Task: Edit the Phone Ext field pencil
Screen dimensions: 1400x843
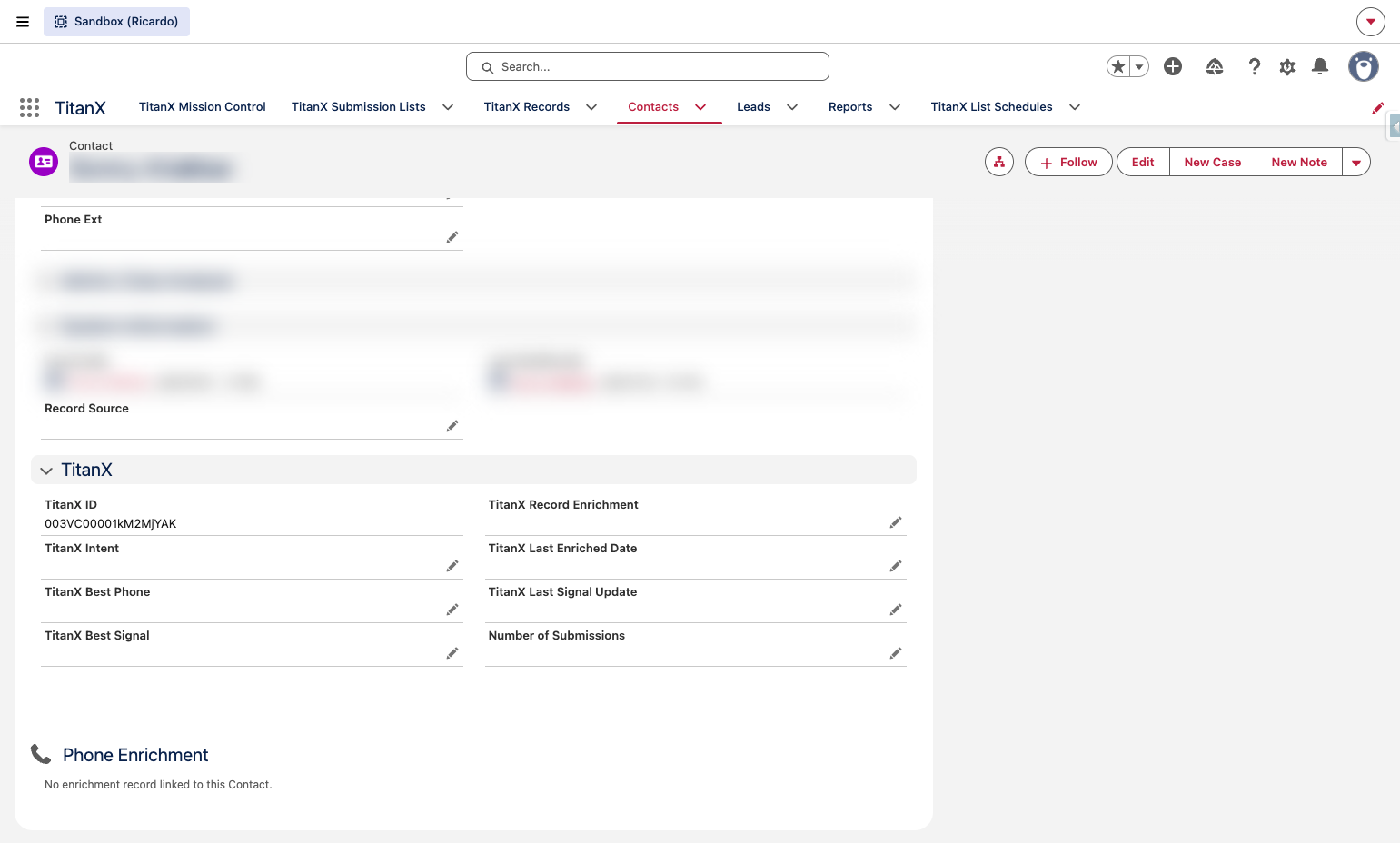Action: point(452,237)
